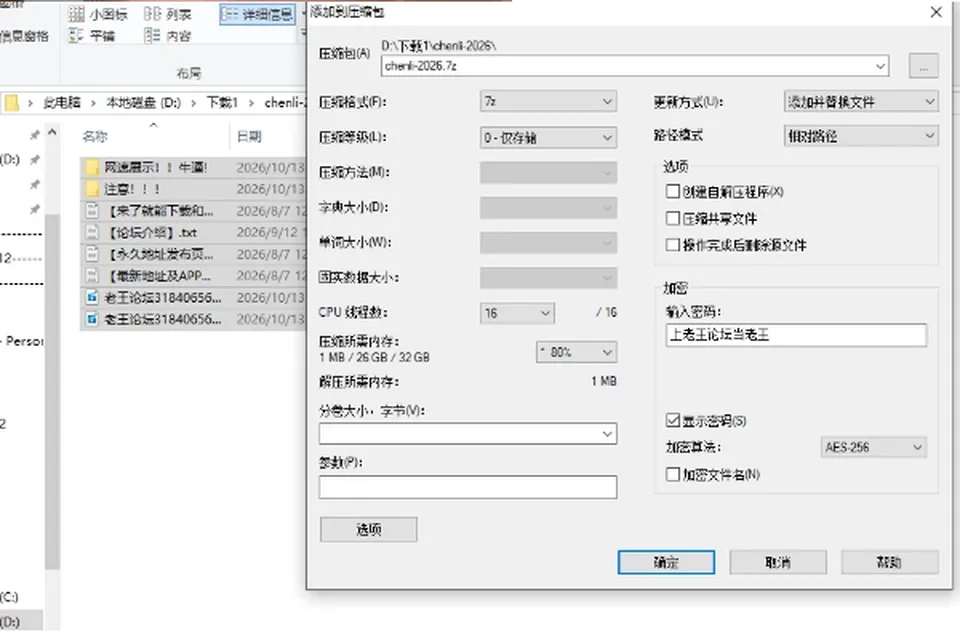Open the 更新方式 dropdown
This screenshot has width=960, height=632.
pyautogui.click(x=861, y=102)
